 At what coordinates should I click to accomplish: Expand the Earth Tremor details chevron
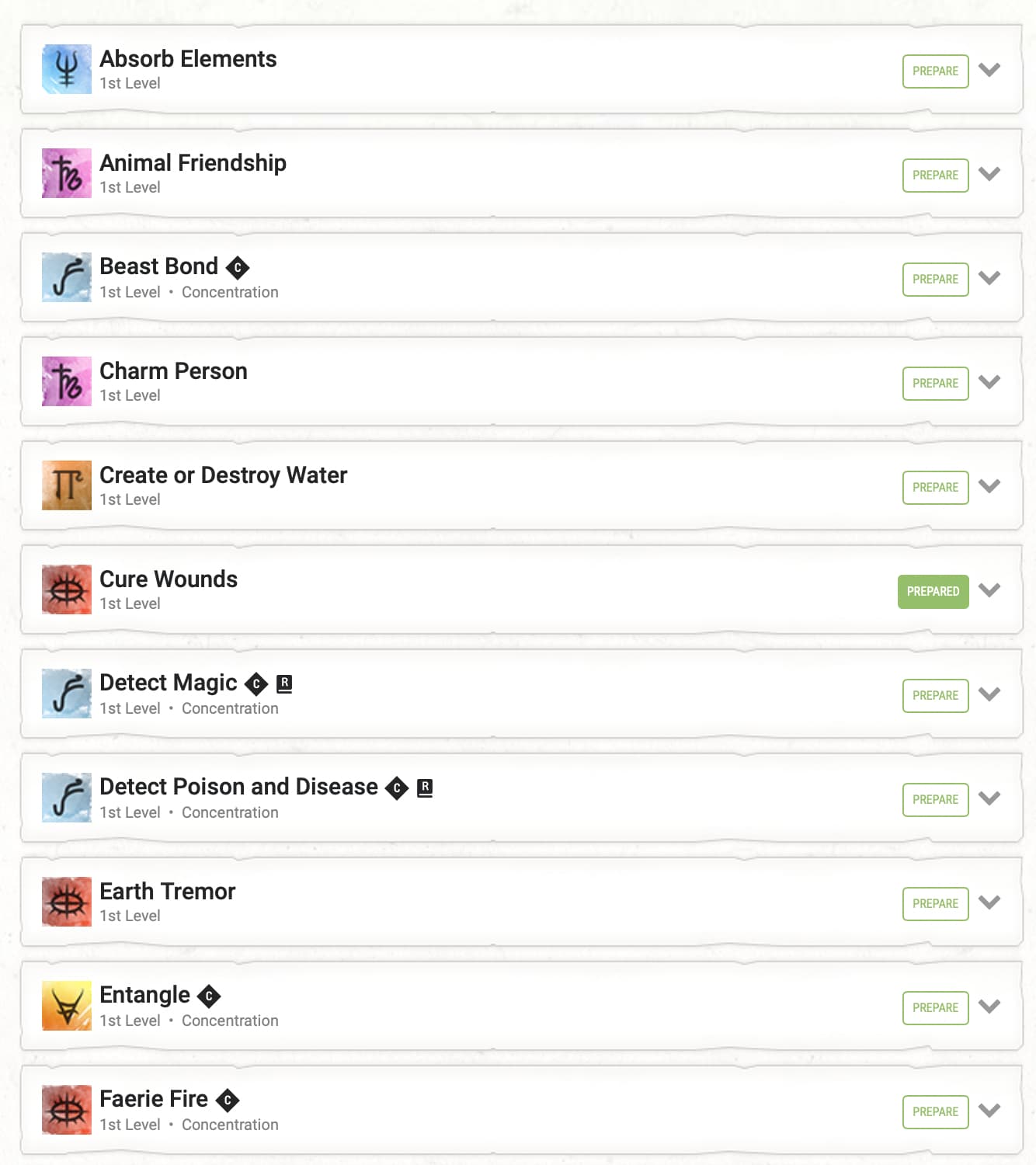989,902
